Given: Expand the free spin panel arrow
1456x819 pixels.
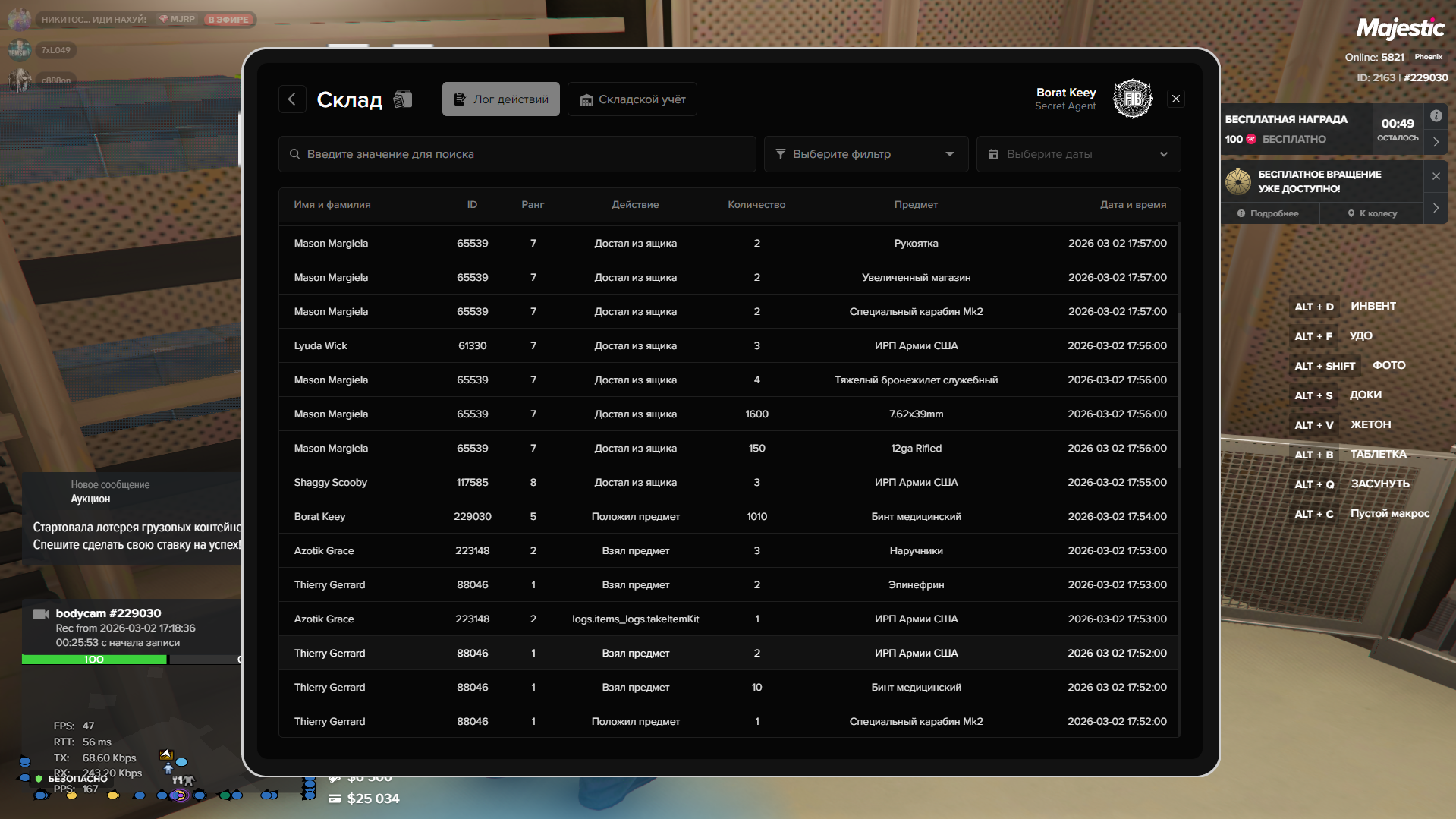Looking at the screenshot, I should click(1436, 208).
